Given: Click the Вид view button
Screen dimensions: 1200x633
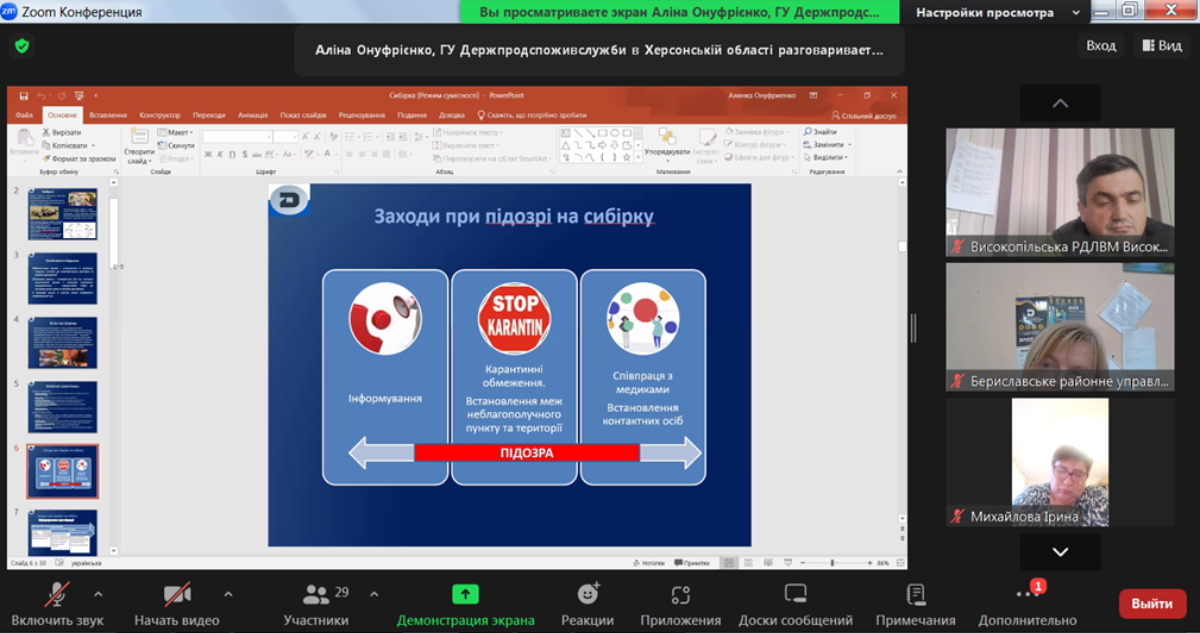Looking at the screenshot, I should [x=1160, y=46].
